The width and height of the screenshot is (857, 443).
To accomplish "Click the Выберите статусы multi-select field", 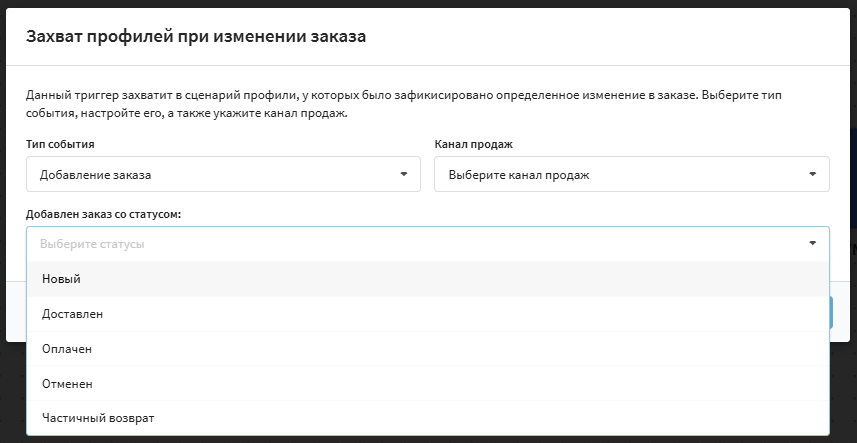I will pos(400,243).
